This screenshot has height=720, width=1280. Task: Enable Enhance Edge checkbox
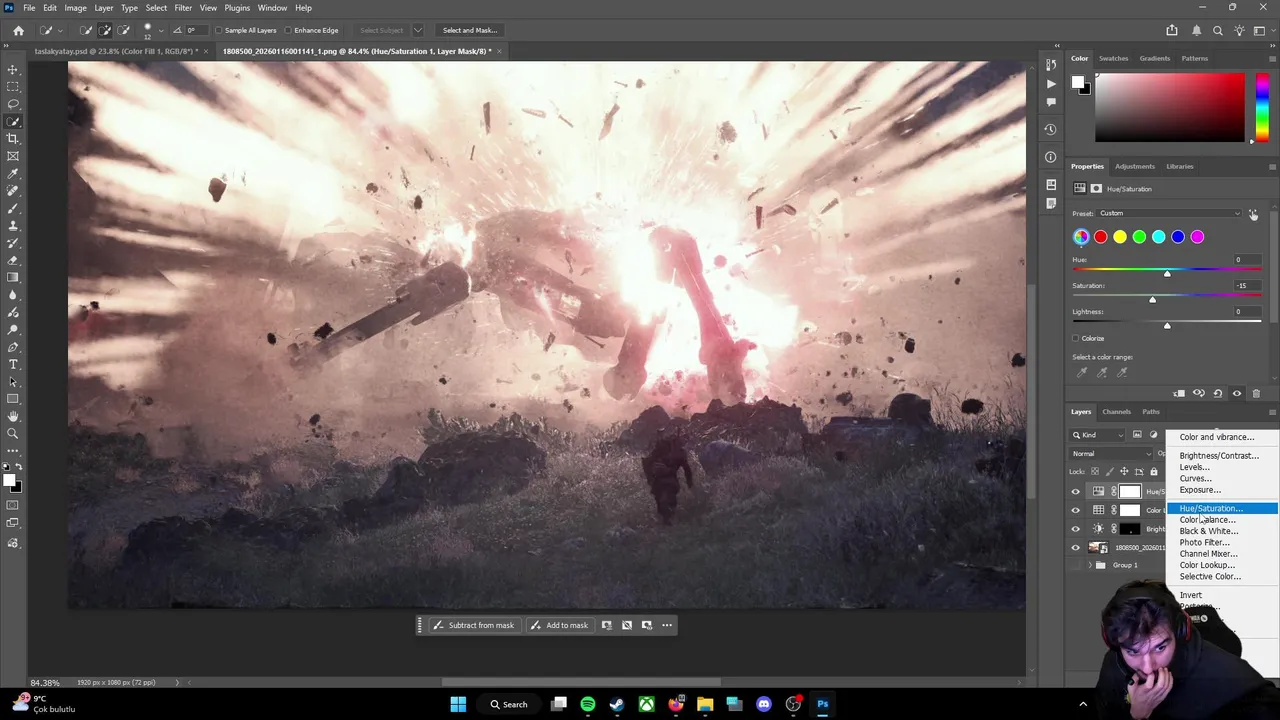point(289,30)
